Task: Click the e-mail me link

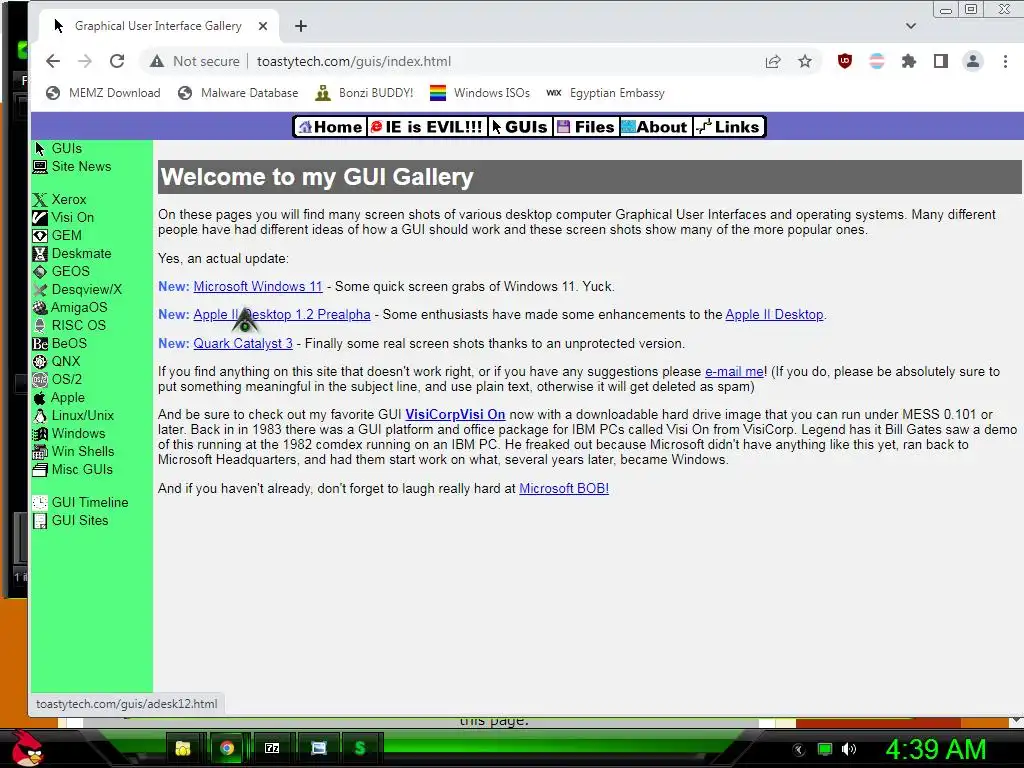Action: (734, 372)
